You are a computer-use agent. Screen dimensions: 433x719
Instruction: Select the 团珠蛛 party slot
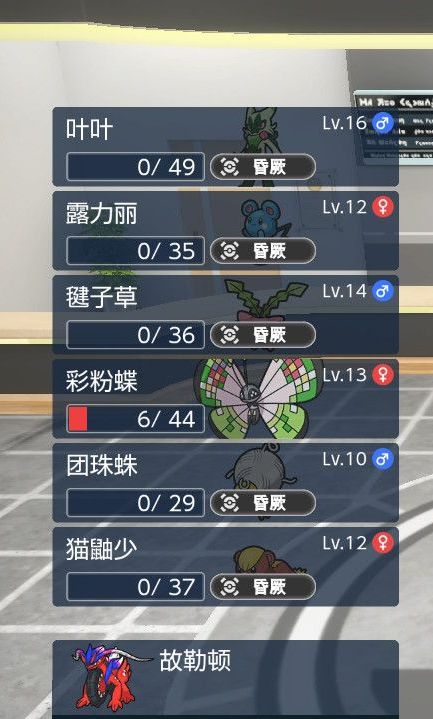(x=226, y=483)
